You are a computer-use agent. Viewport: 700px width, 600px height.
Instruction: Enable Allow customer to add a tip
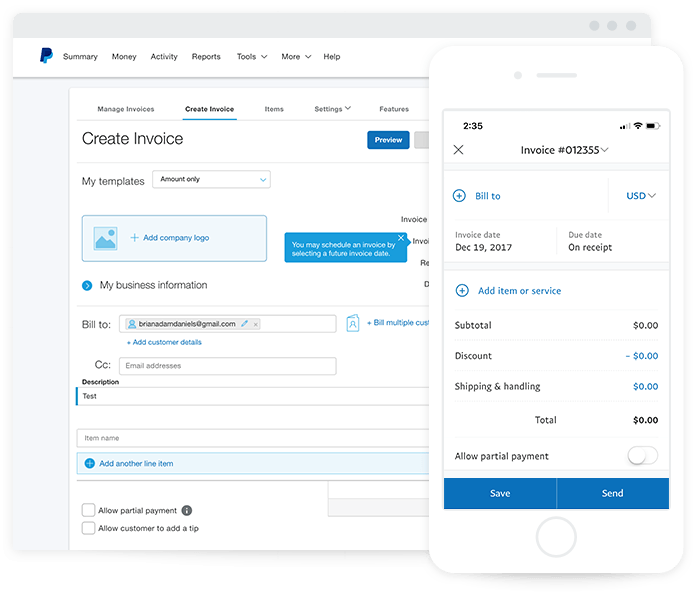[89, 528]
